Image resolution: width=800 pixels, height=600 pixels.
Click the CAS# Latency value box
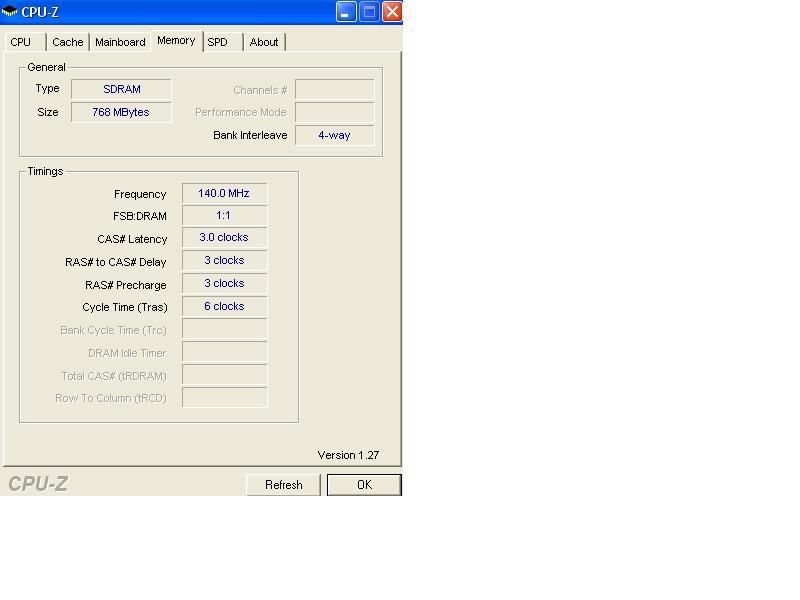(x=224, y=238)
